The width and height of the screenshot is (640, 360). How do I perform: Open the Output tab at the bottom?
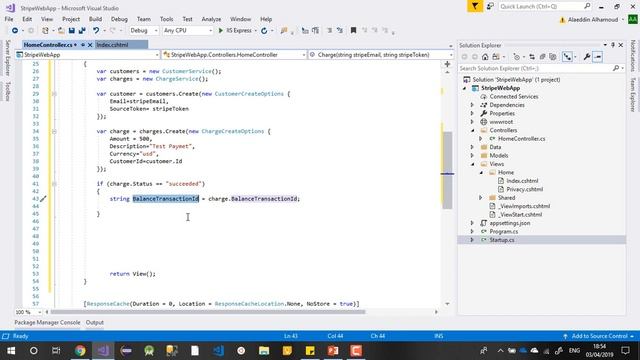point(95,322)
